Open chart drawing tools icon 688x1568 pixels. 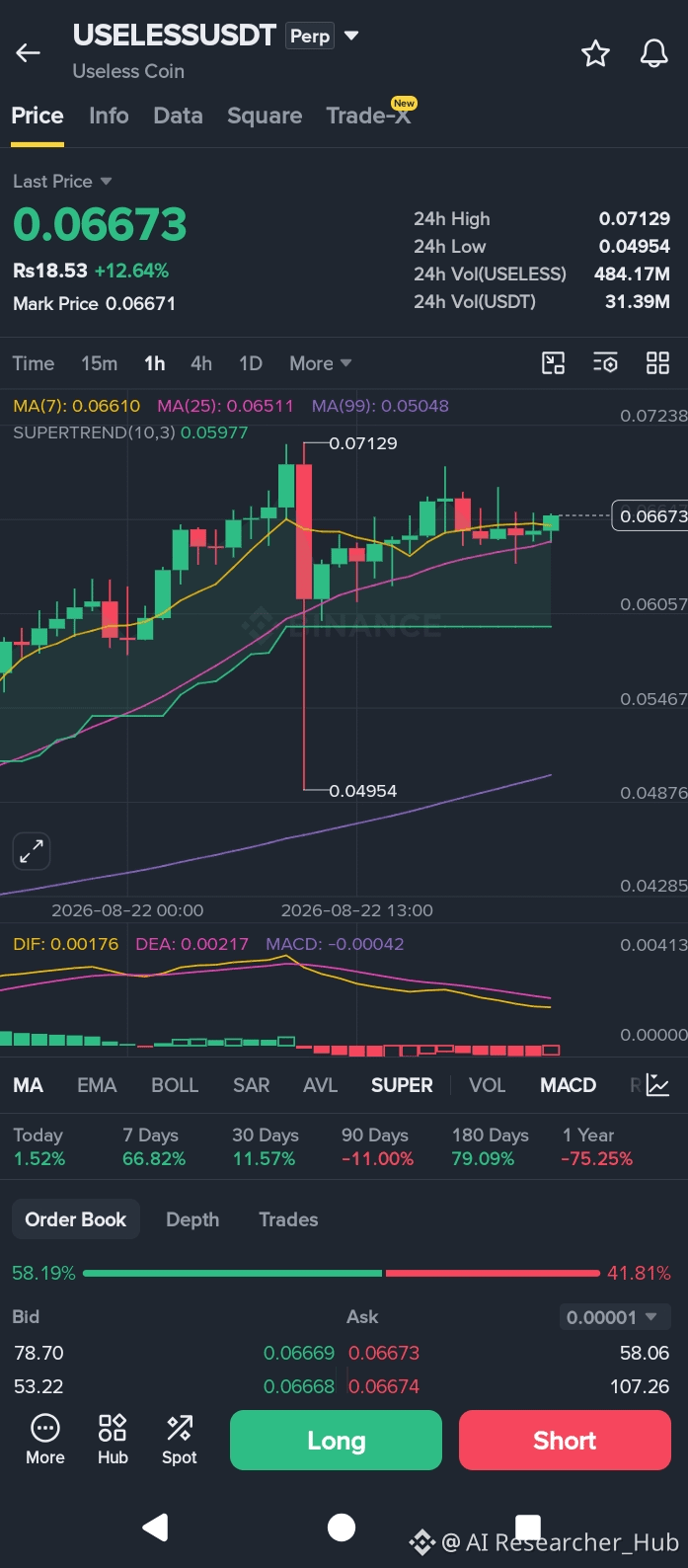click(554, 363)
